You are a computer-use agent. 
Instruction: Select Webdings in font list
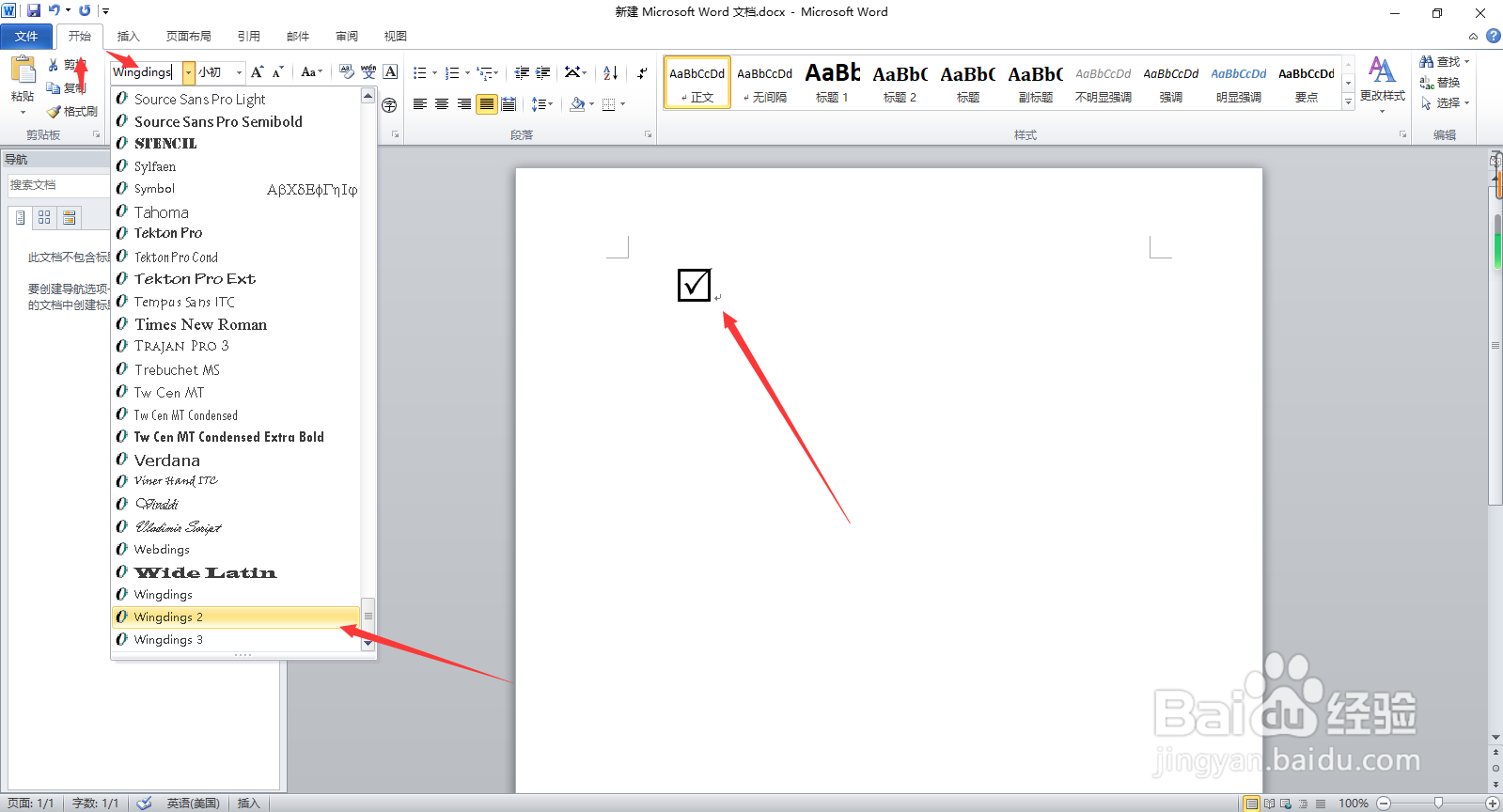(x=236, y=550)
